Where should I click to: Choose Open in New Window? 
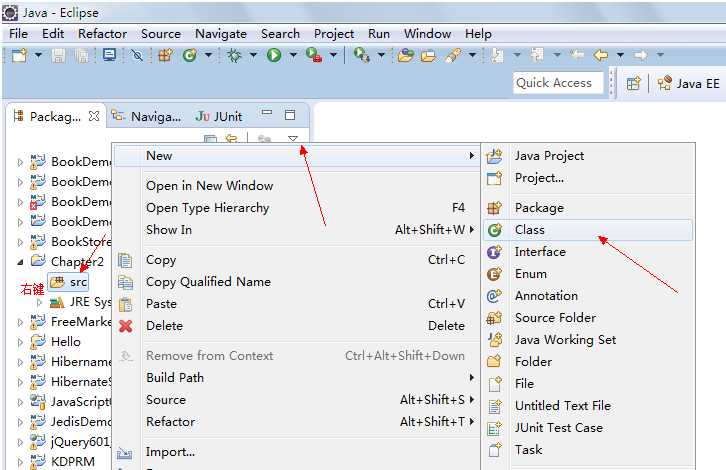coord(296,186)
